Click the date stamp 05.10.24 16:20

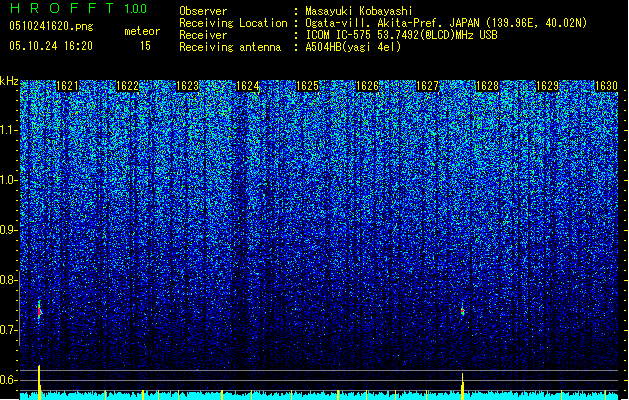pyautogui.click(x=51, y=46)
